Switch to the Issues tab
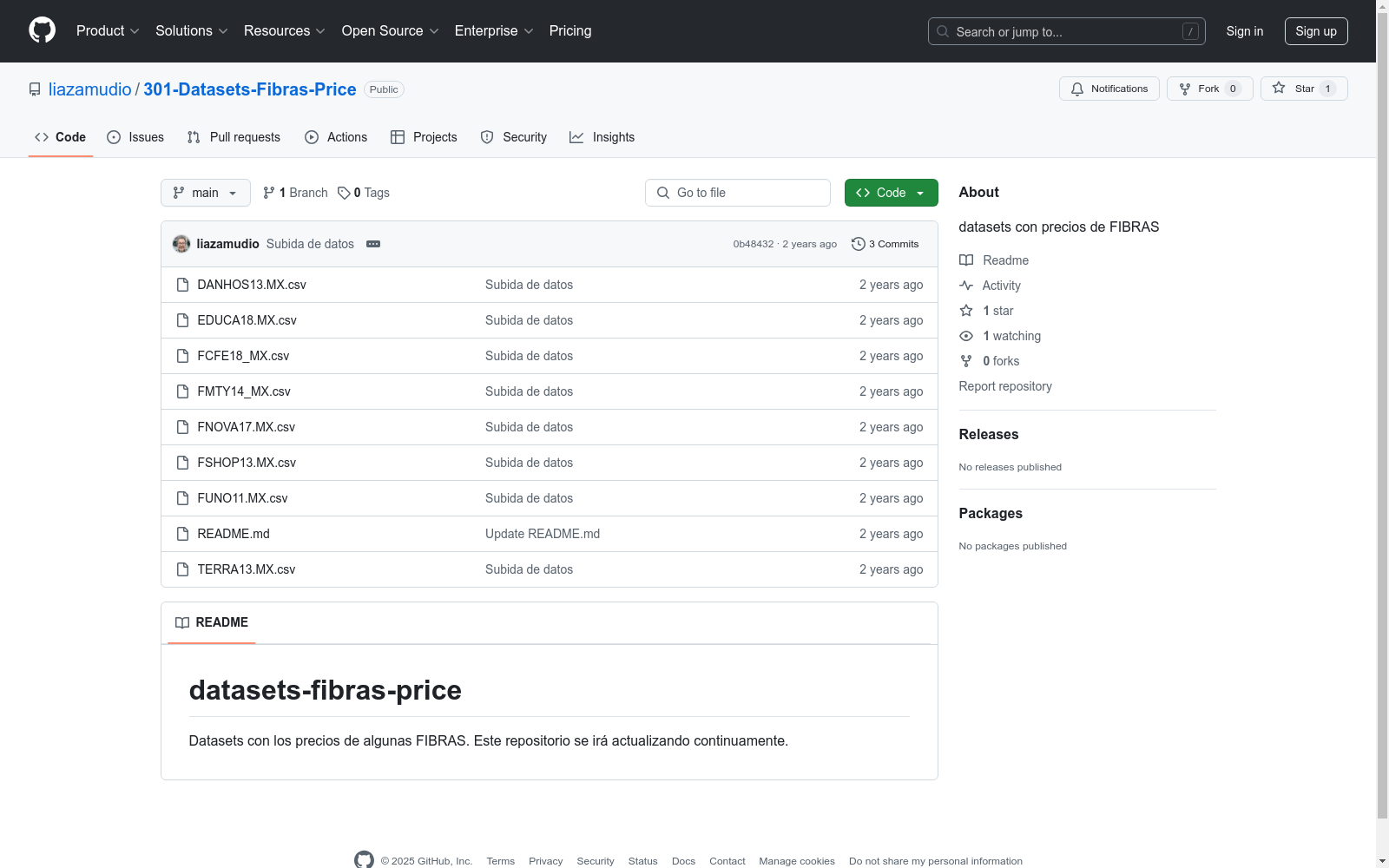Viewport: 1389px width, 868px height. pyautogui.click(x=135, y=137)
